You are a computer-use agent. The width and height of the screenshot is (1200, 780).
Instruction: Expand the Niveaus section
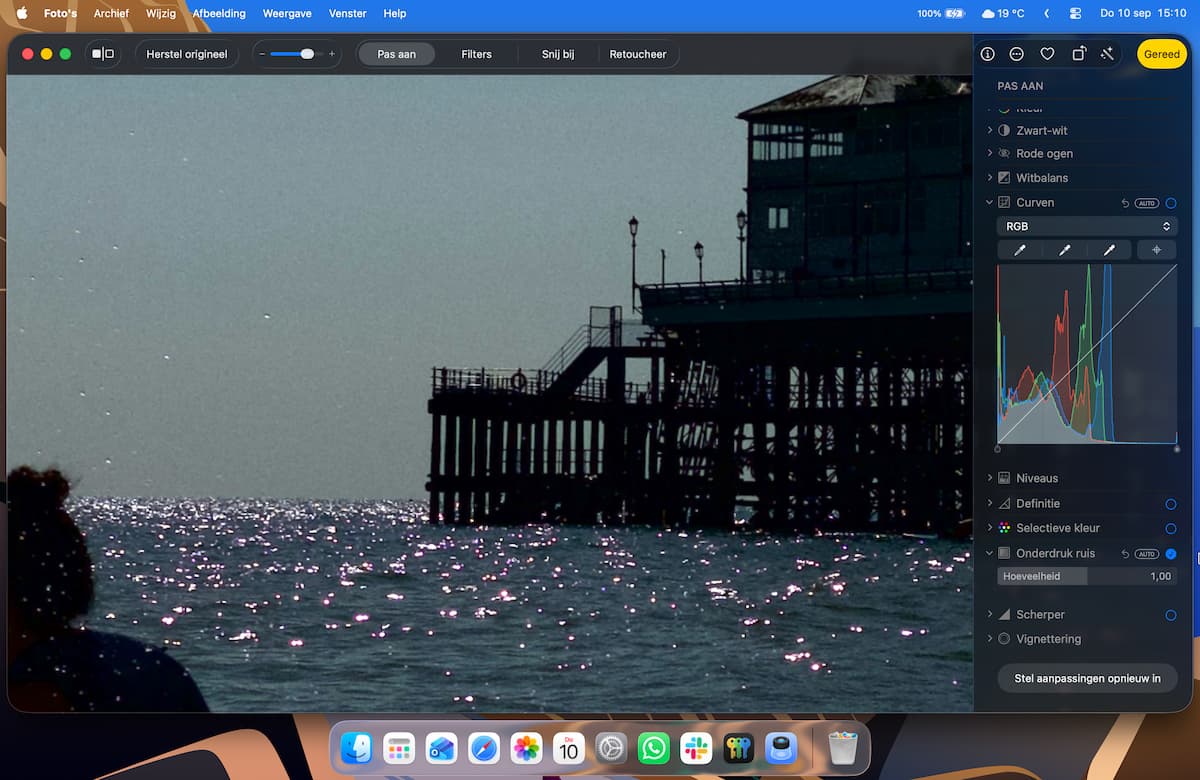click(x=990, y=478)
